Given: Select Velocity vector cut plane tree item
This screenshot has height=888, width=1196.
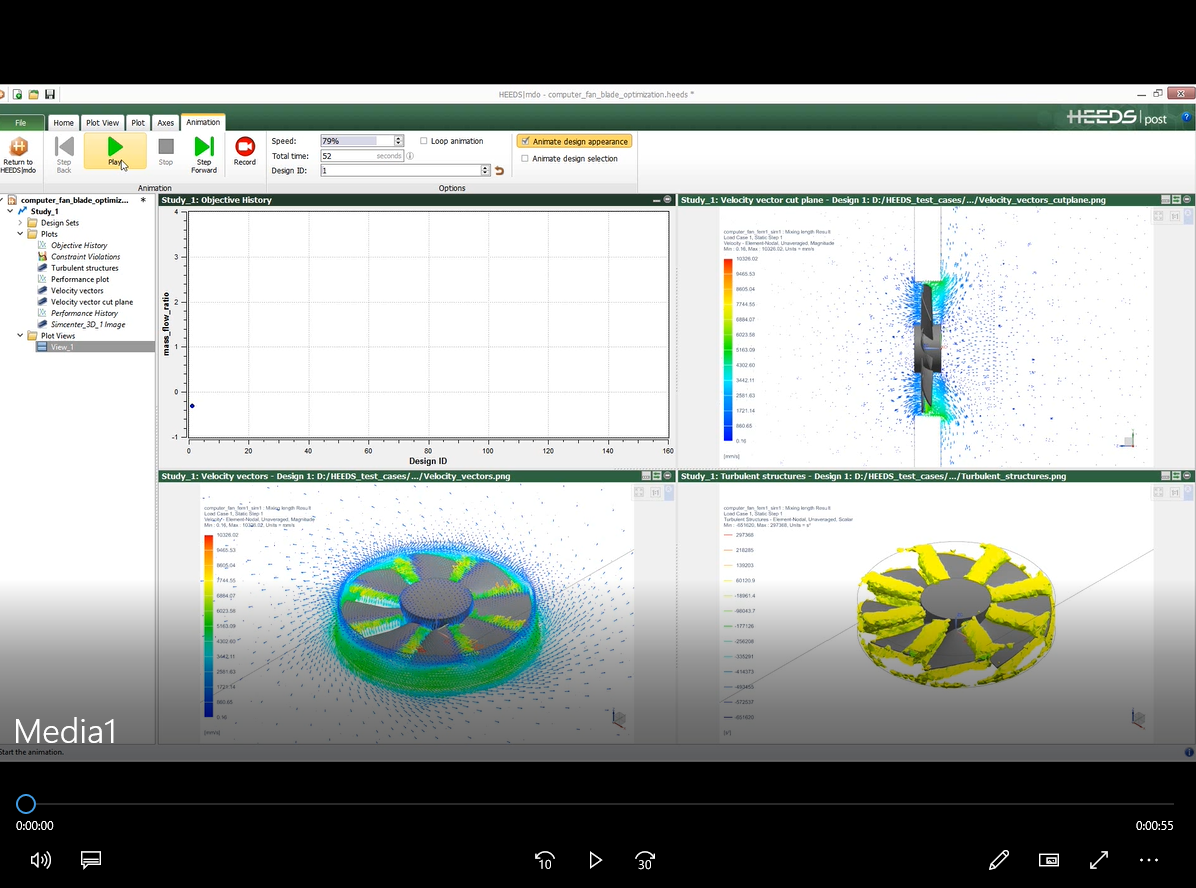Looking at the screenshot, I should coord(92,302).
